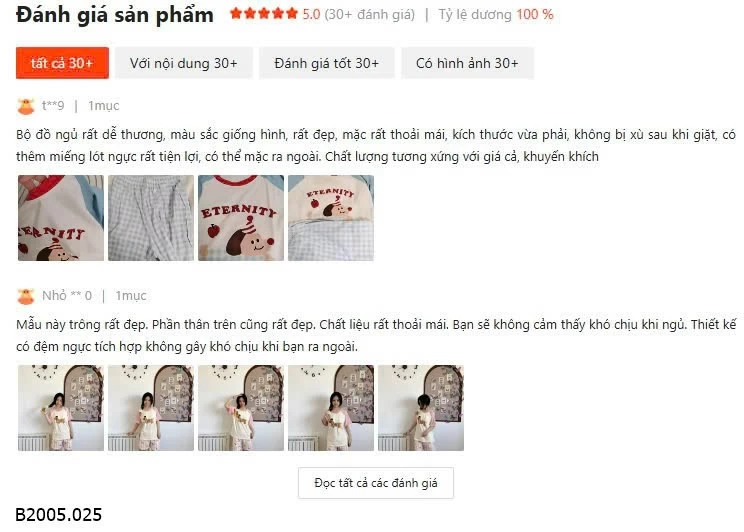Open last model photo looking sideways
The height and width of the screenshot is (532, 744).
tap(421, 408)
